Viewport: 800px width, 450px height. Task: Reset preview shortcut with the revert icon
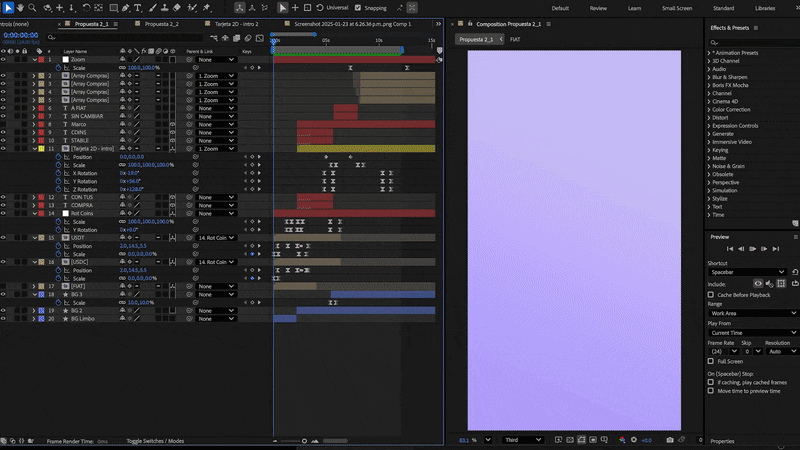pyautogui.click(x=795, y=272)
